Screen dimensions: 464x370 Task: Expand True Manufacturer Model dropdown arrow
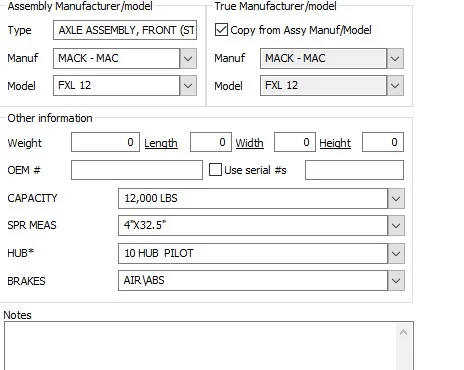coord(395,86)
